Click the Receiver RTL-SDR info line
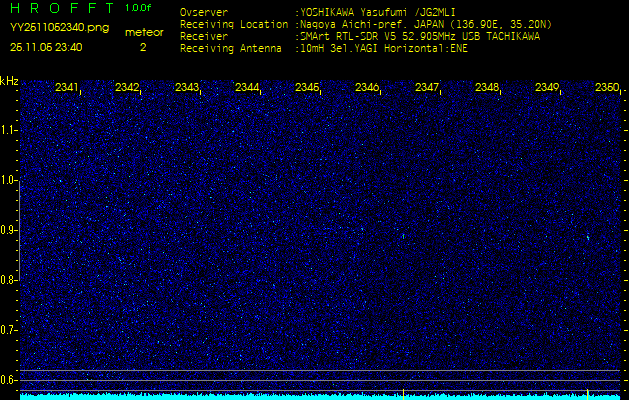The image size is (629, 400). [x=359, y=35]
